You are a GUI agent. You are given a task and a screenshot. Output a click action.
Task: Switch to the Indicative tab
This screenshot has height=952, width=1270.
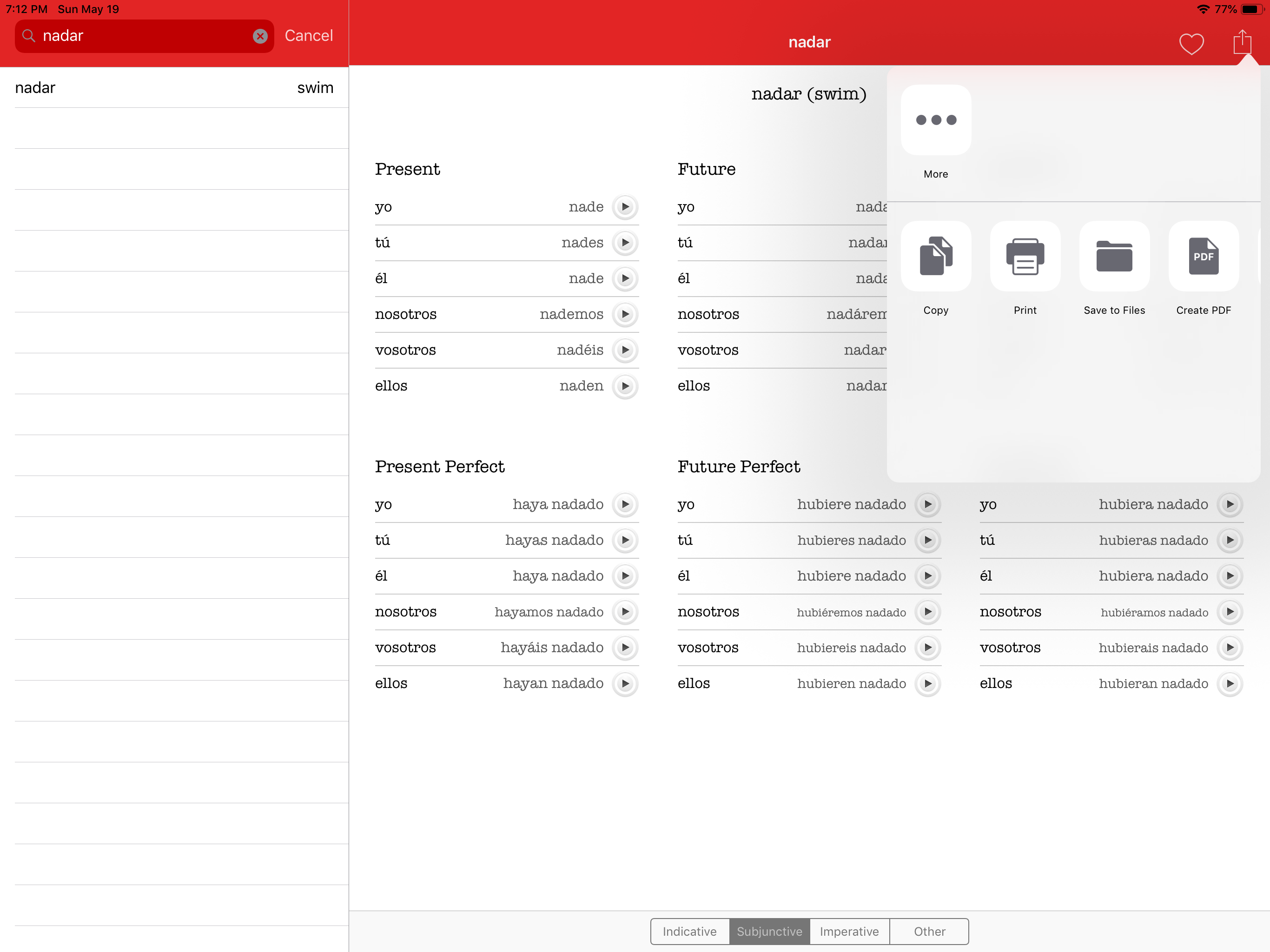coord(689,932)
